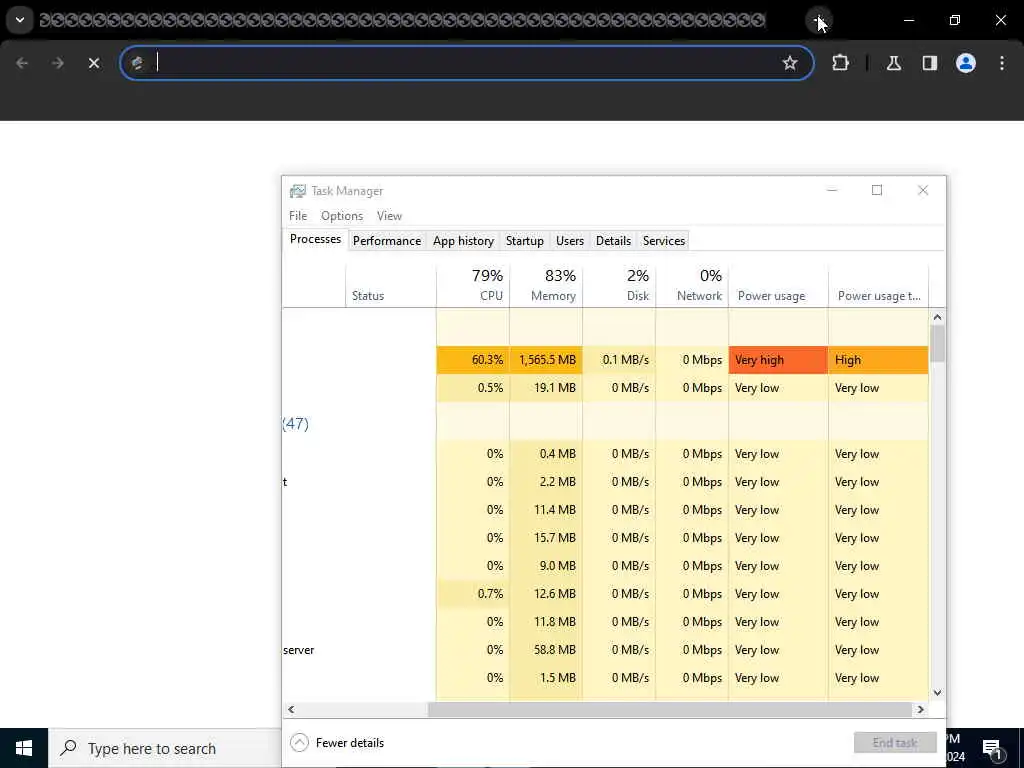Select the 0.1 MB/s disk cell
The width and height of the screenshot is (1024, 768).
tap(619, 360)
